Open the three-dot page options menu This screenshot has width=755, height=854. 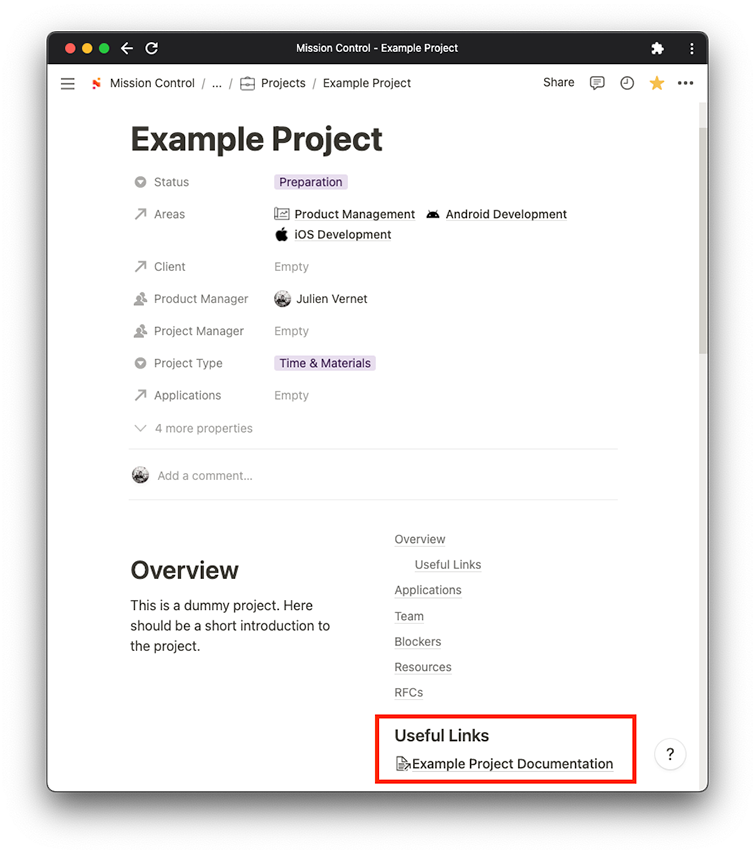point(685,83)
